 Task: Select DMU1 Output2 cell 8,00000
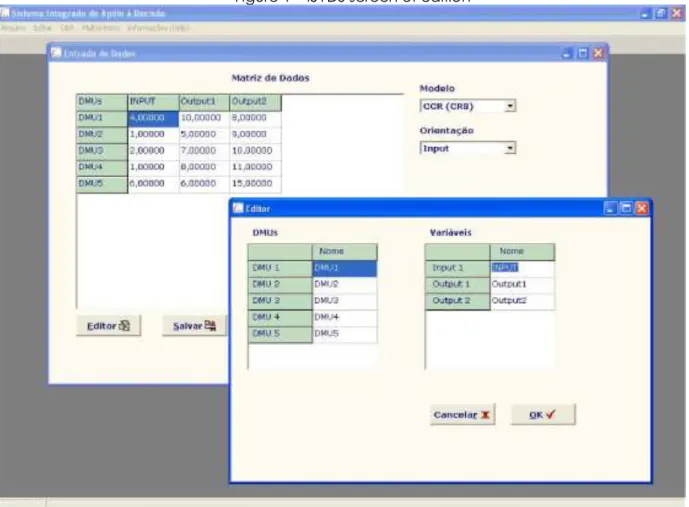pyautogui.click(x=255, y=119)
